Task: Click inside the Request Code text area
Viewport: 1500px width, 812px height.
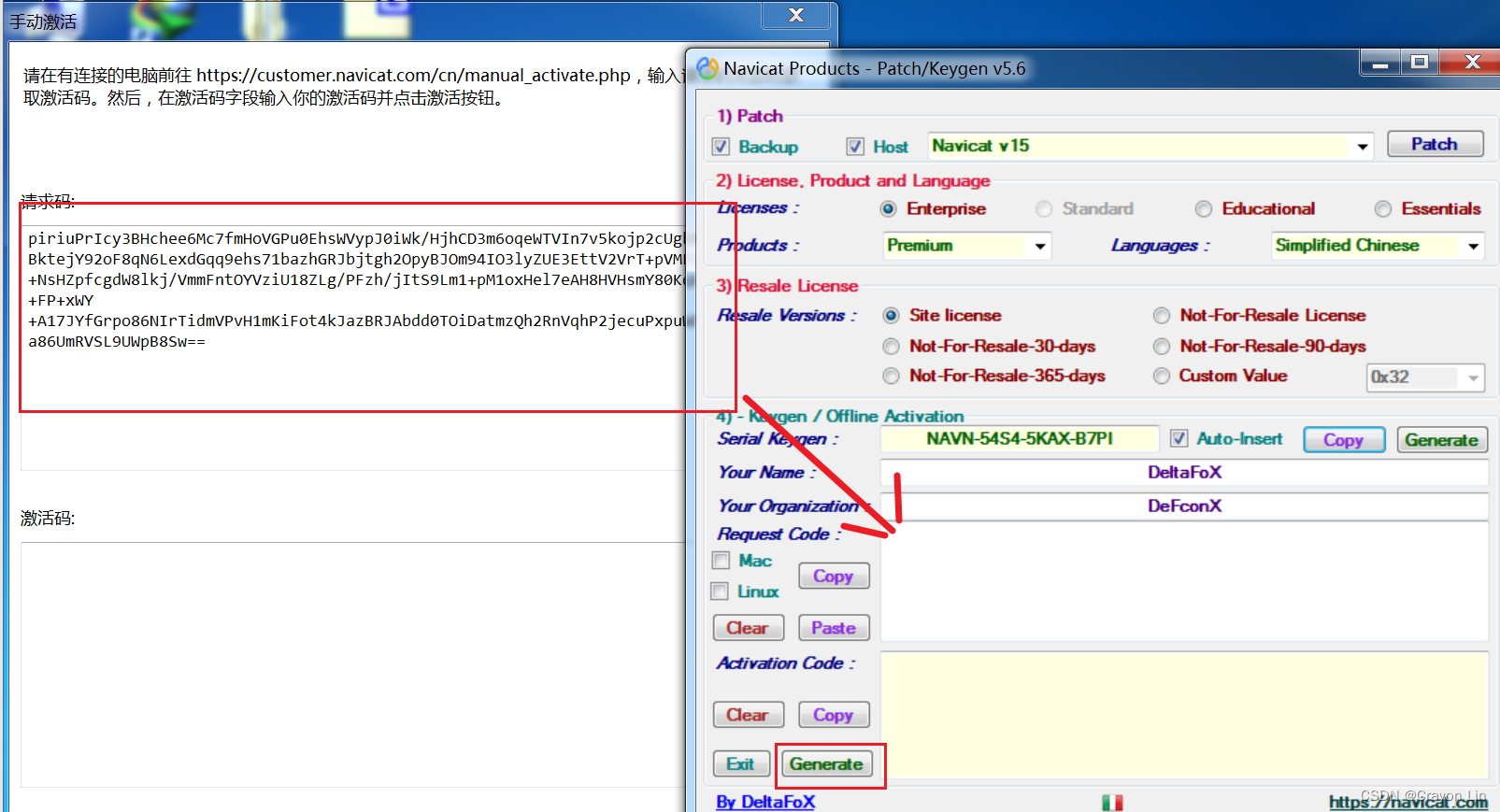Action: [1184, 581]
